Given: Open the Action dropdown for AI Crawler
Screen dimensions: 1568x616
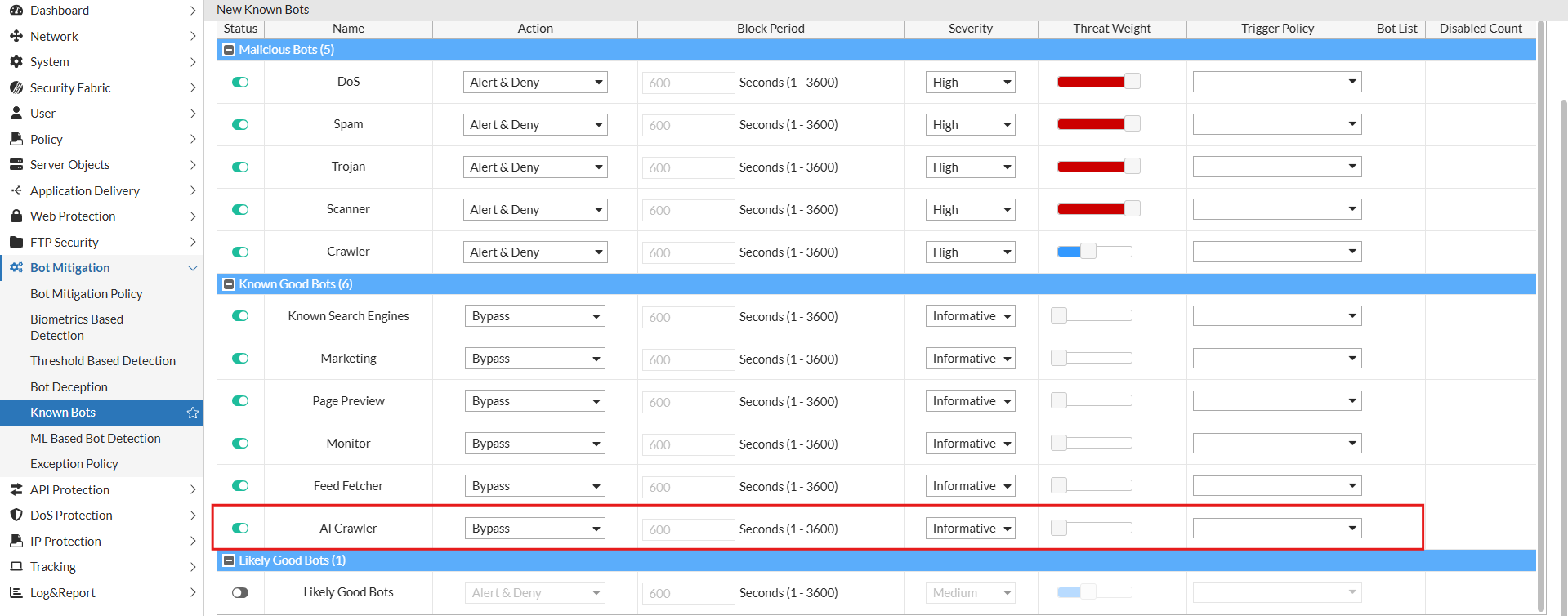Looking at the screenshot, I should [535, 529].
